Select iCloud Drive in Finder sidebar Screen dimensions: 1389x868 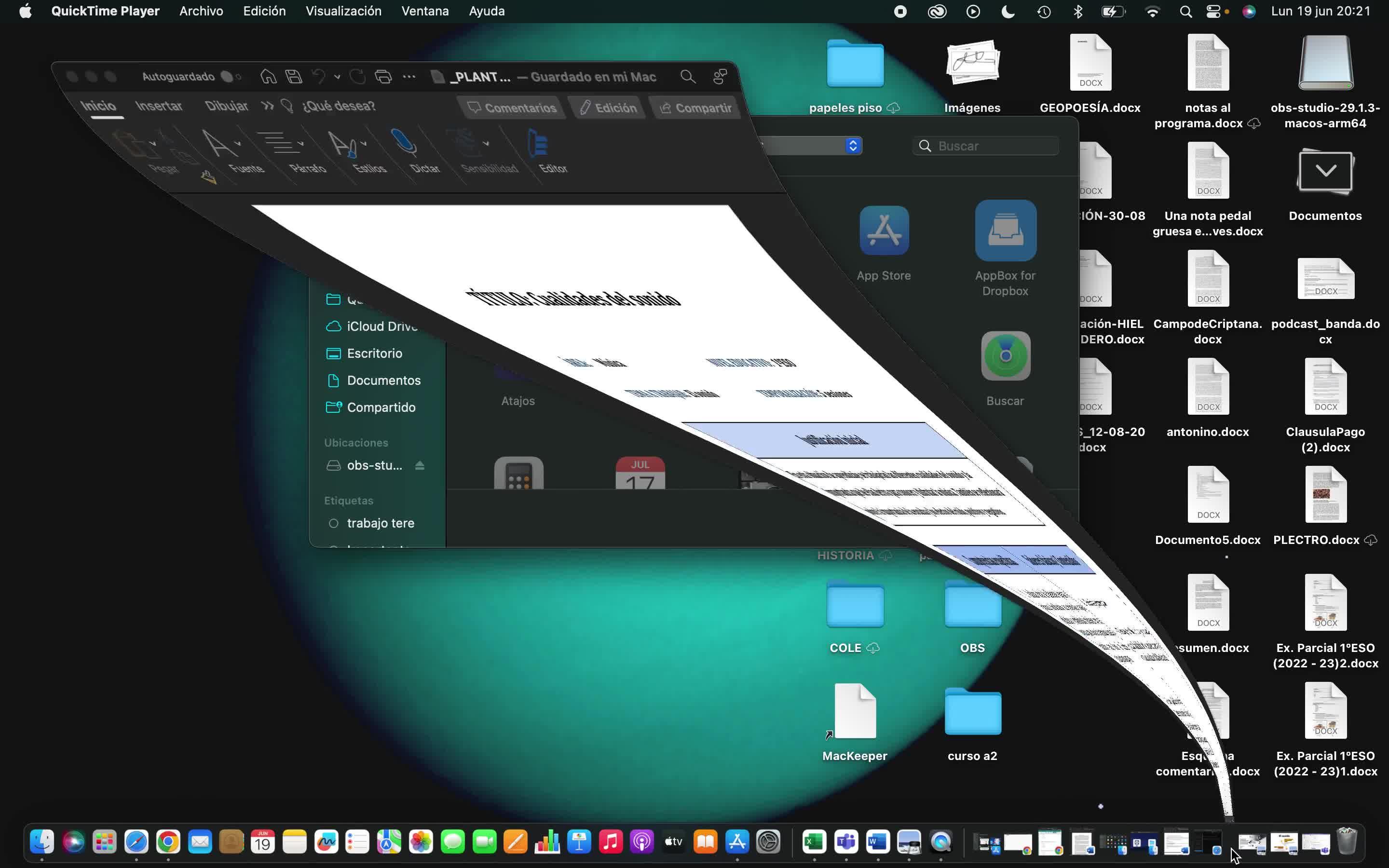point(381,326)
